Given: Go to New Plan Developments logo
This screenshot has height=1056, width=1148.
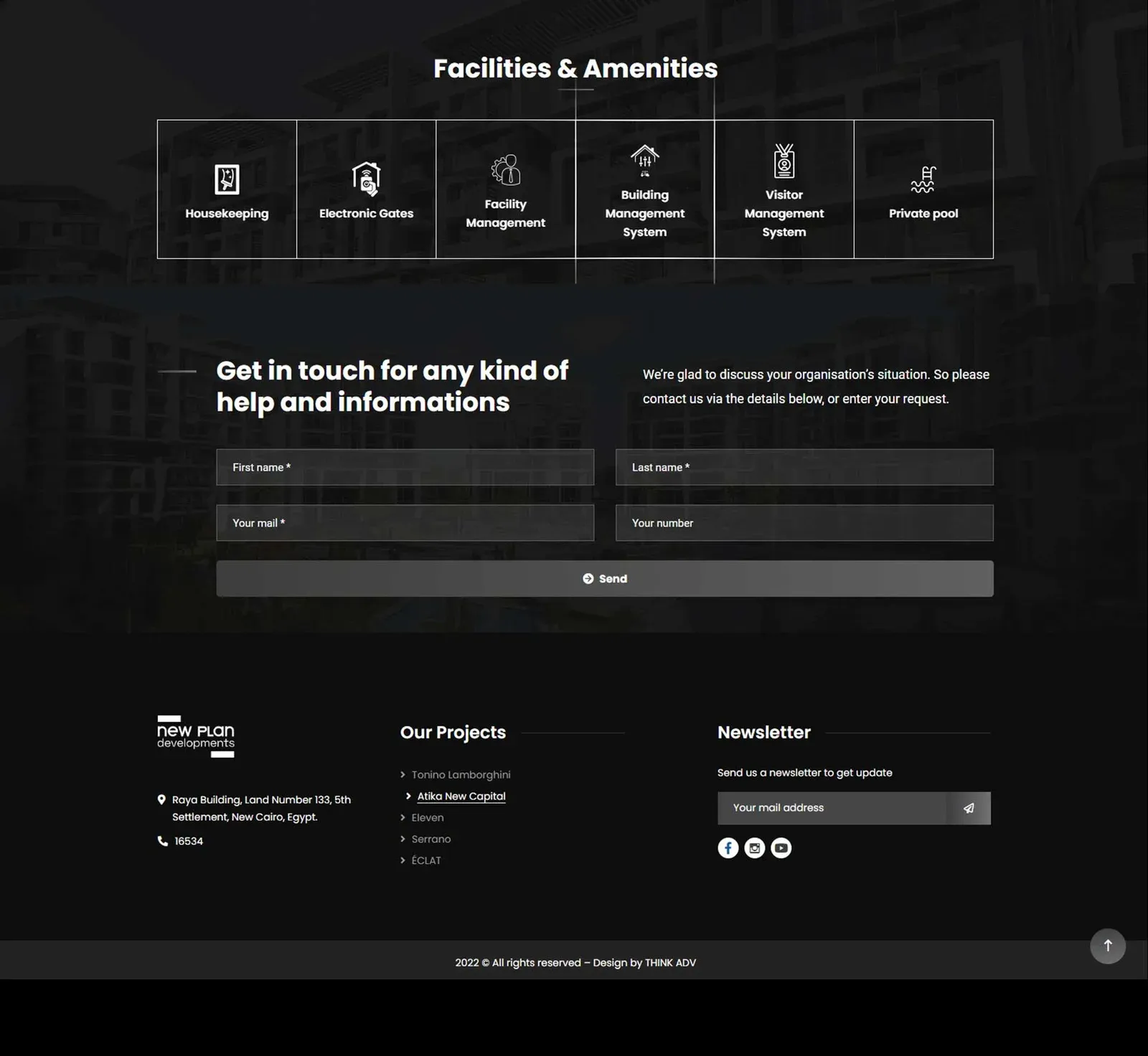Looking at the screenshot, I should [196, 736].
